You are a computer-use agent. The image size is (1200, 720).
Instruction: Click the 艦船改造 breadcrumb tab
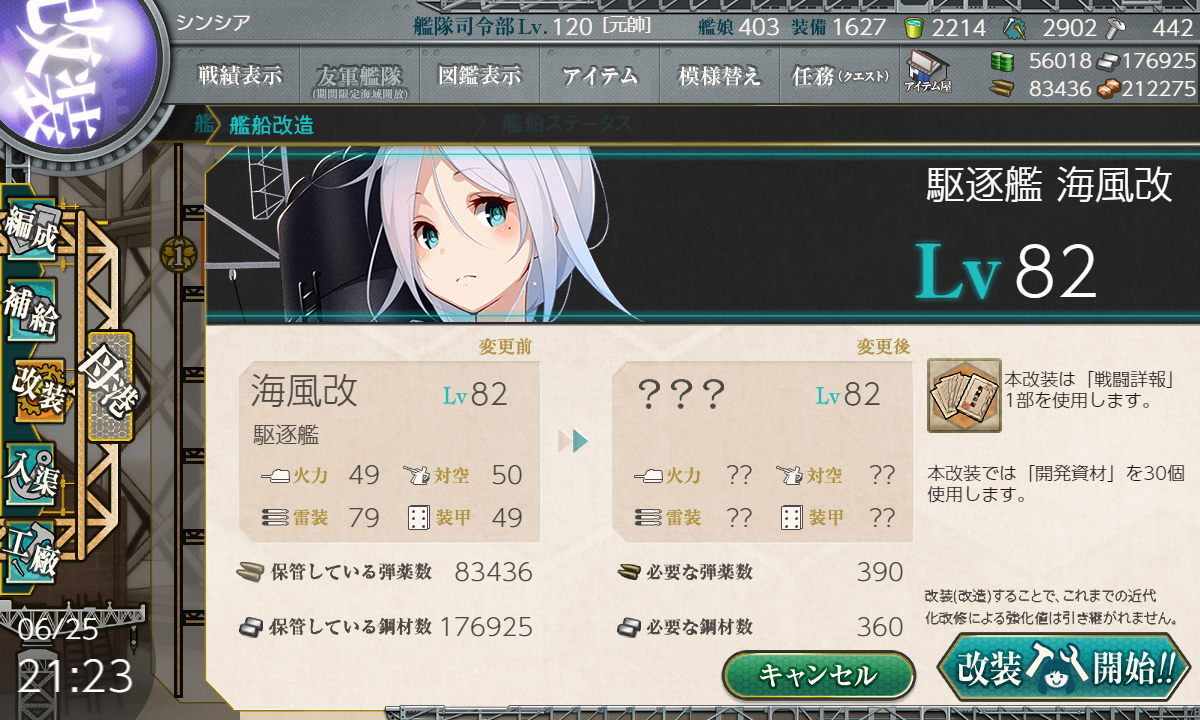[271, 125]
